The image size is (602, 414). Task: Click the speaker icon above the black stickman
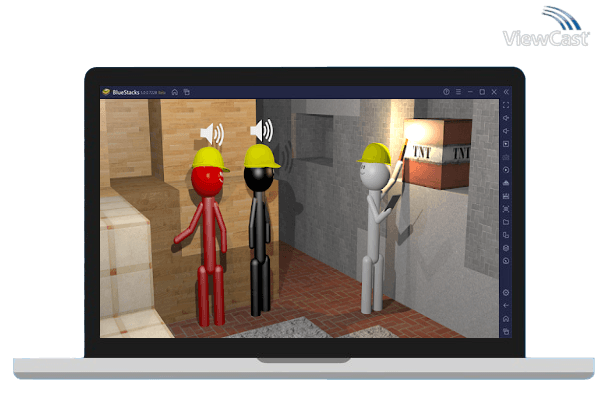(262, 130)
